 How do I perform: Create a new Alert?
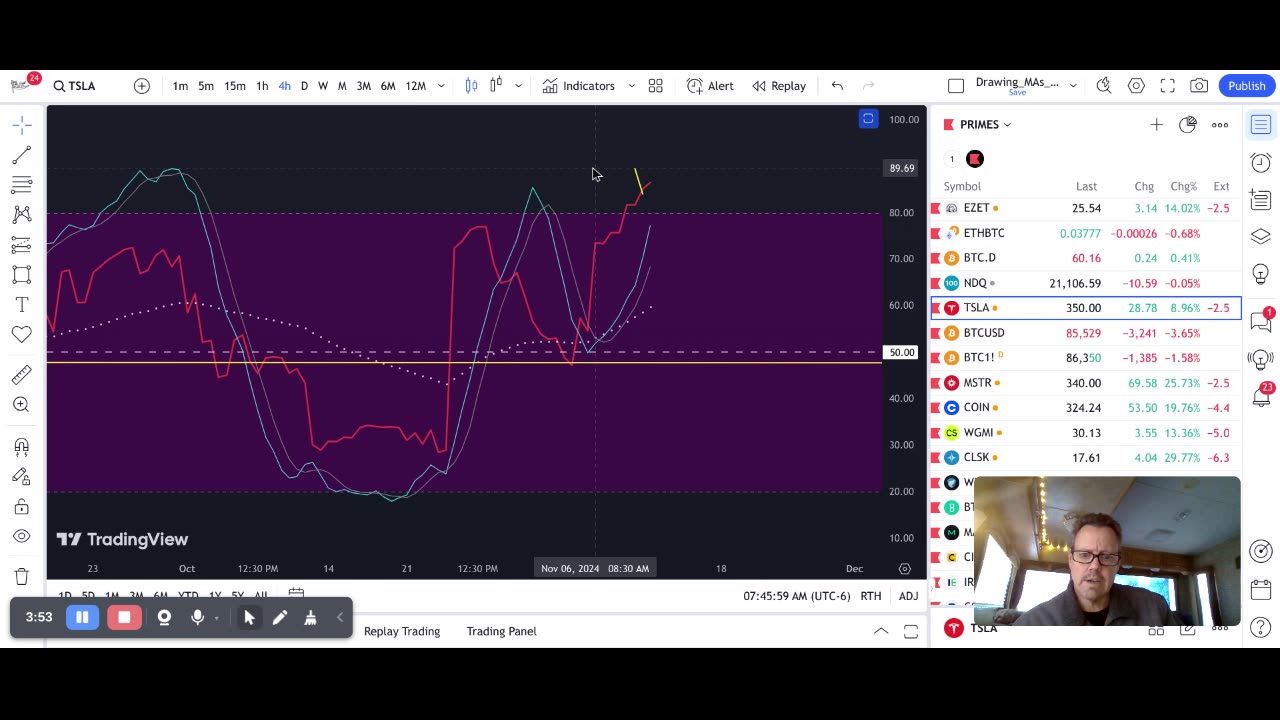[x=710, y=86]
